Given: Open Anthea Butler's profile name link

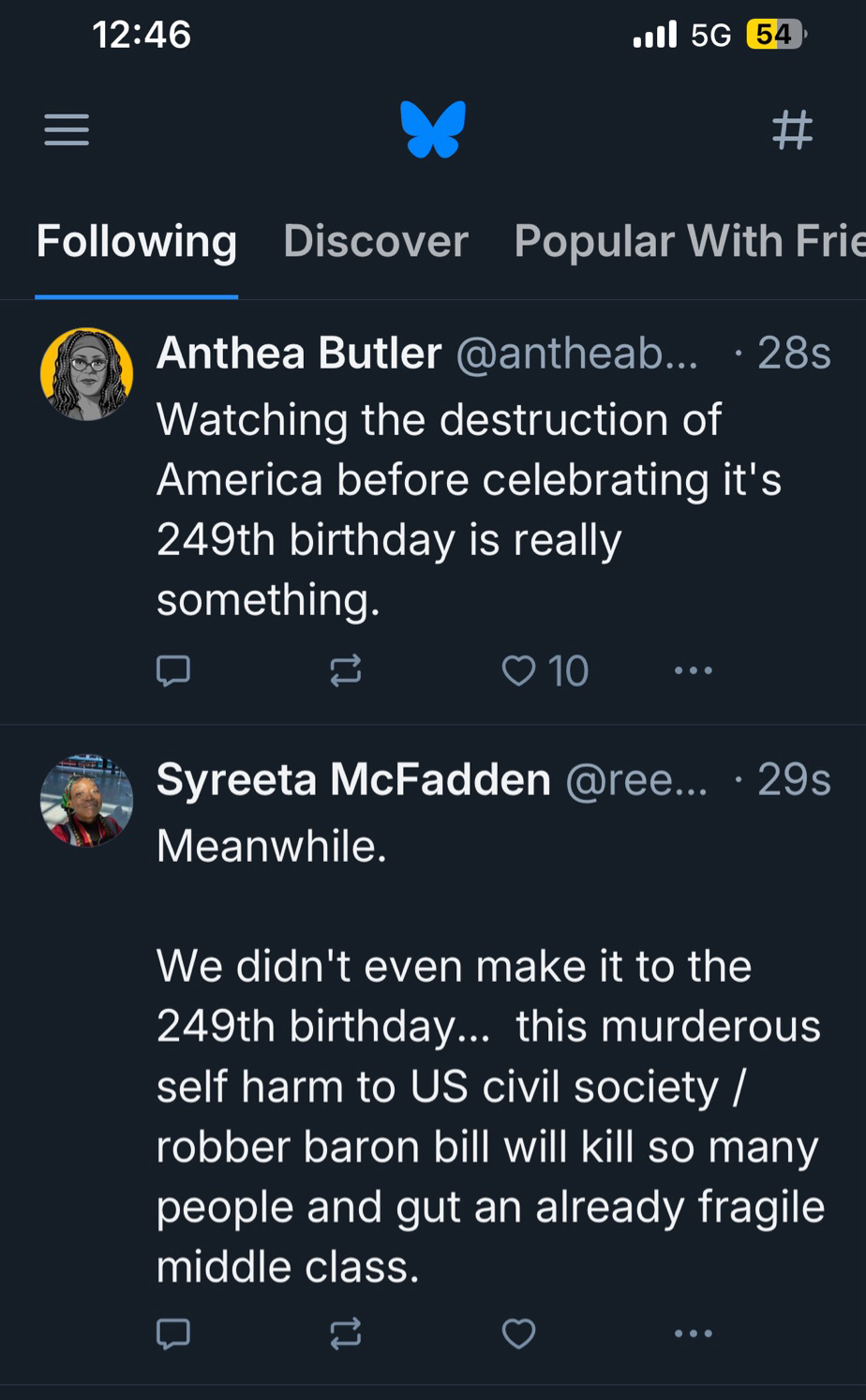Looking at the screenshot, I should click(299, 354).
